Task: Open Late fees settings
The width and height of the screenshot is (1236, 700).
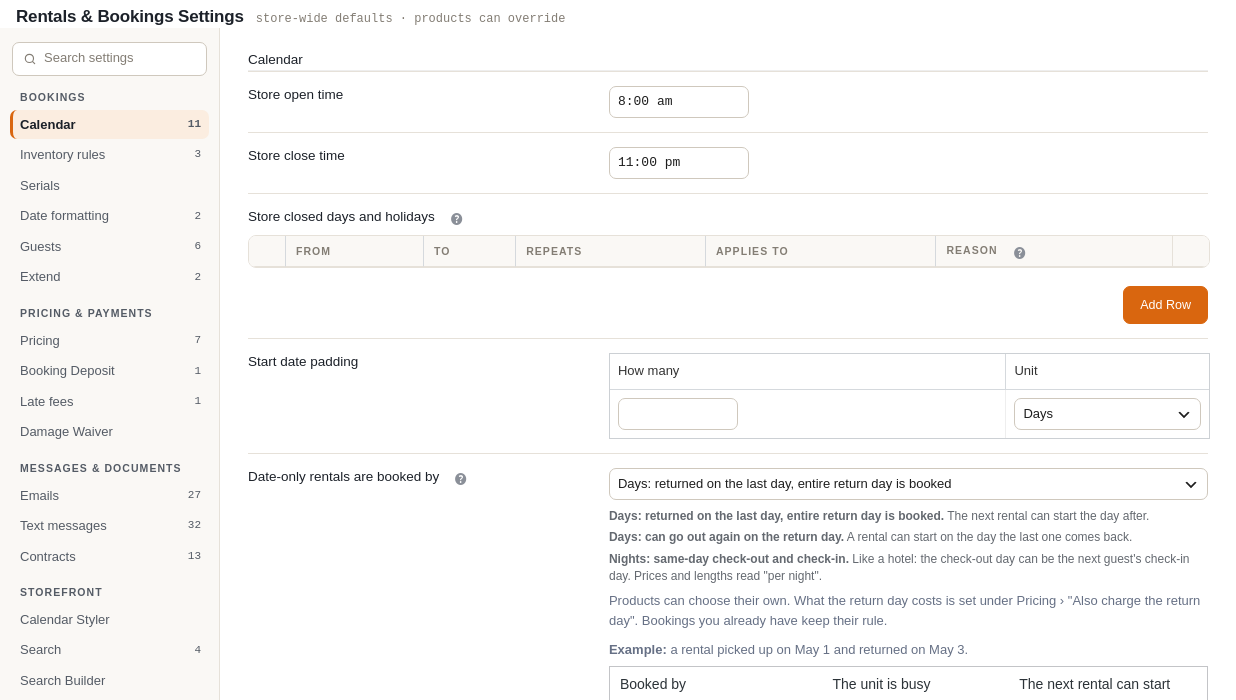Action: (x=110, y=401)
